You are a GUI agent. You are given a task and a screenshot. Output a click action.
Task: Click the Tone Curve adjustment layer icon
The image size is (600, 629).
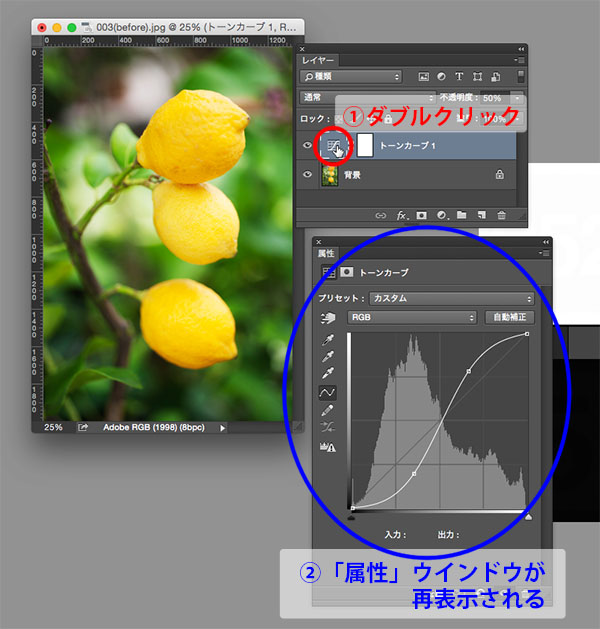click(x=334, y=146)
